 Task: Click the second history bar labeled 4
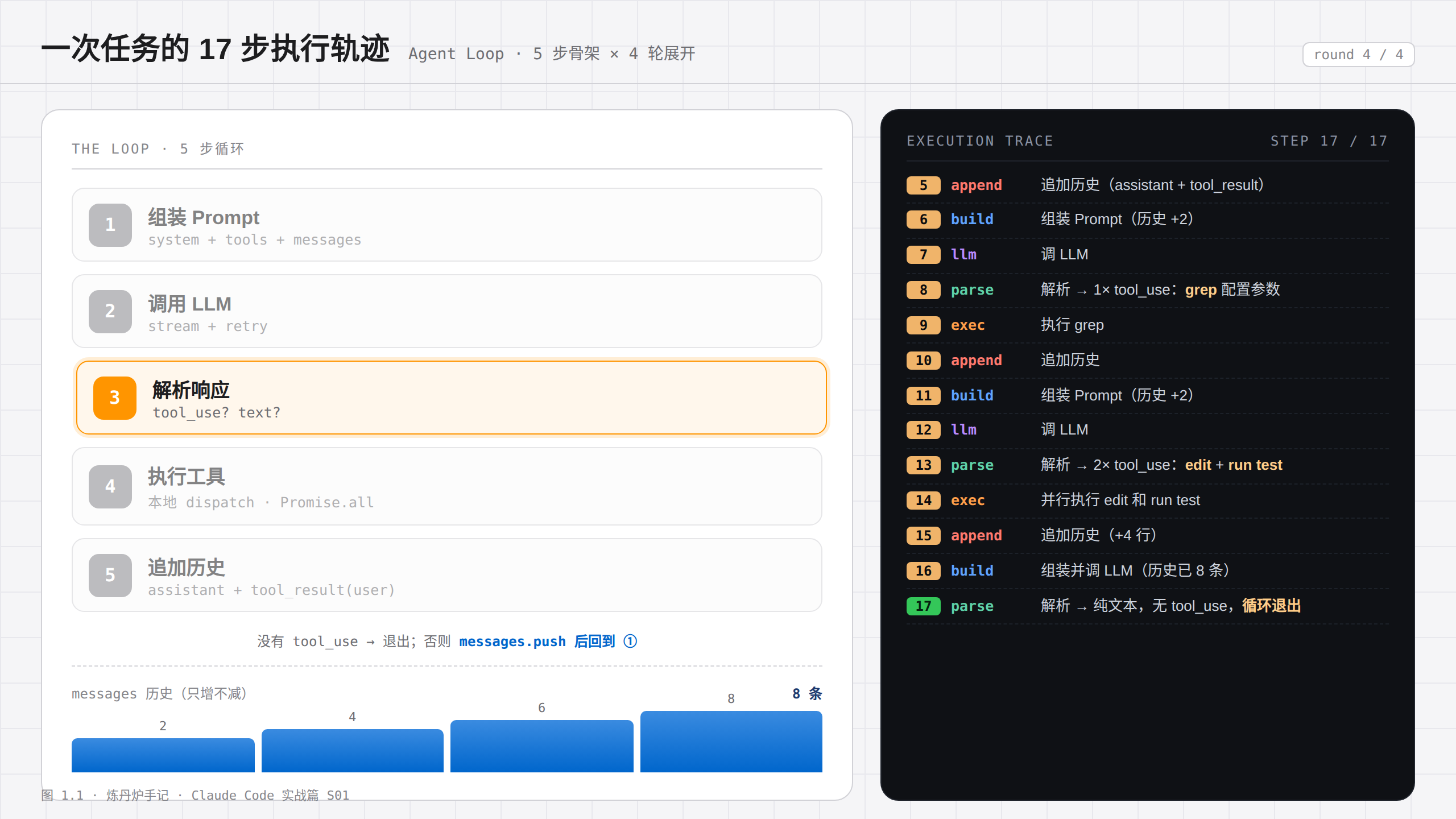click(353, 750)
